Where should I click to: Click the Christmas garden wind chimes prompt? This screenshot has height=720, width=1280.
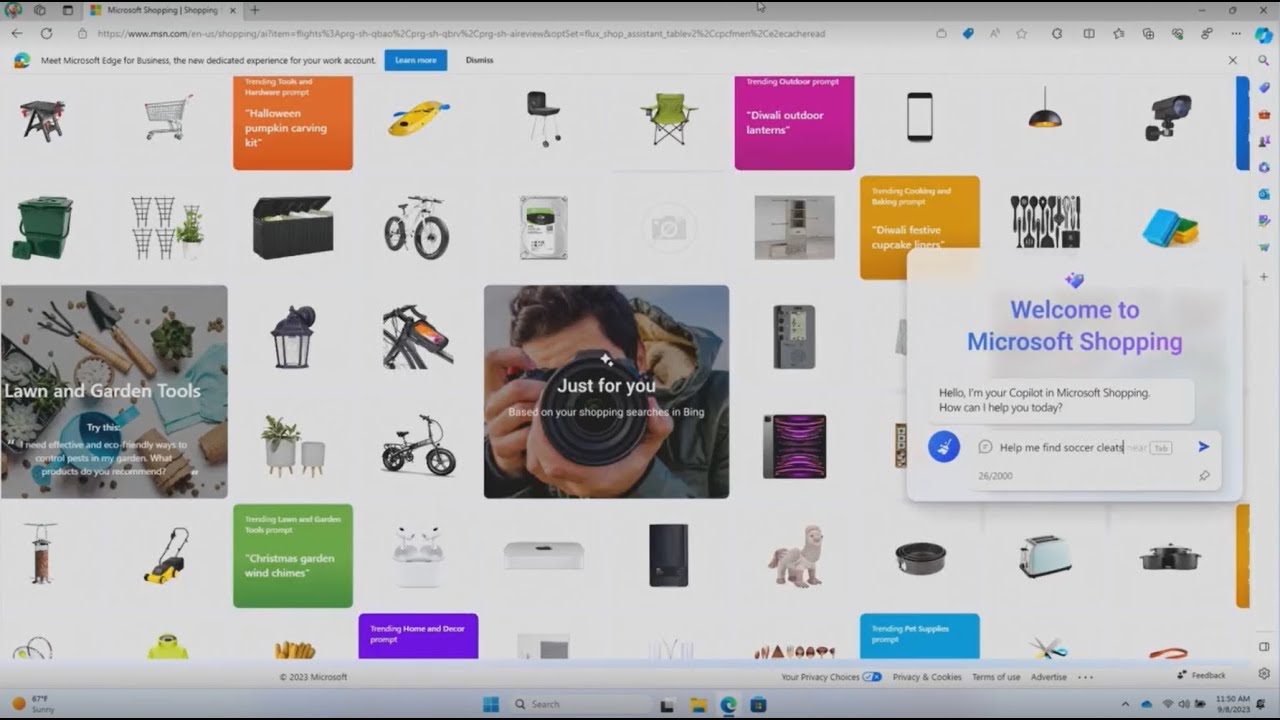click(293, 556)
